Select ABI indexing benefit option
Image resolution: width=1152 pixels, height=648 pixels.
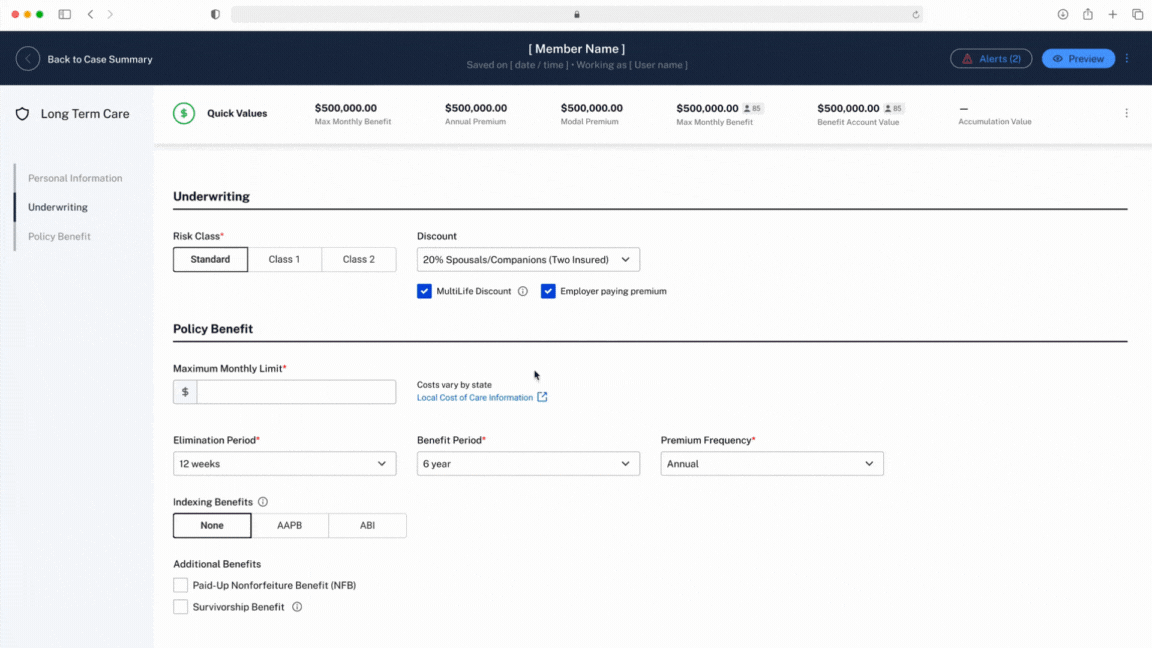[367, 525]
